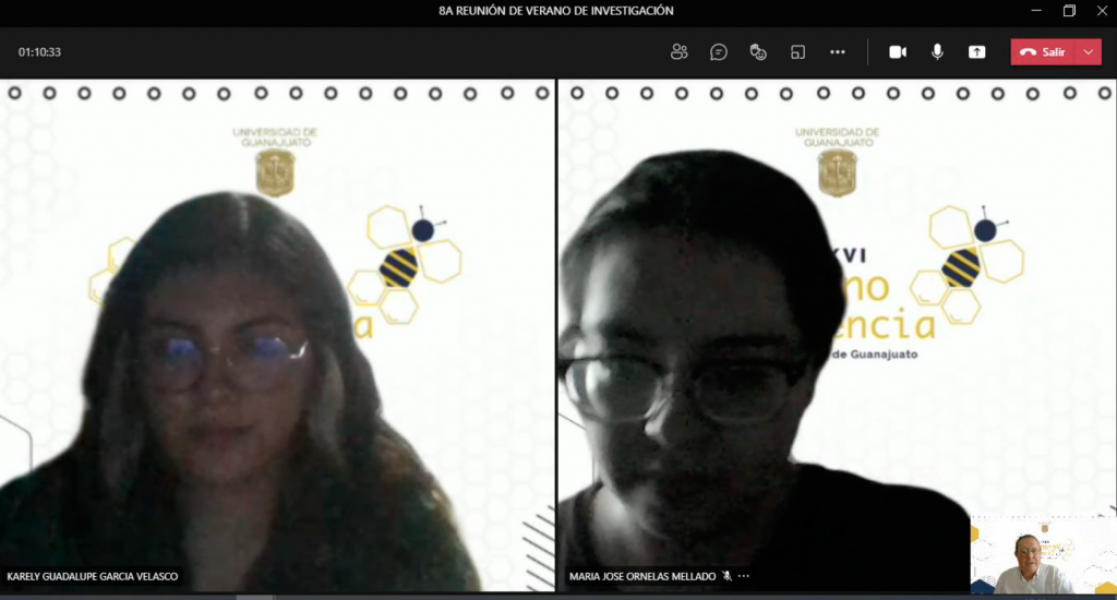Viewport: 1117px width, 600px height.
Task: Share screen content with the tray icon
Action: [977, 52]
